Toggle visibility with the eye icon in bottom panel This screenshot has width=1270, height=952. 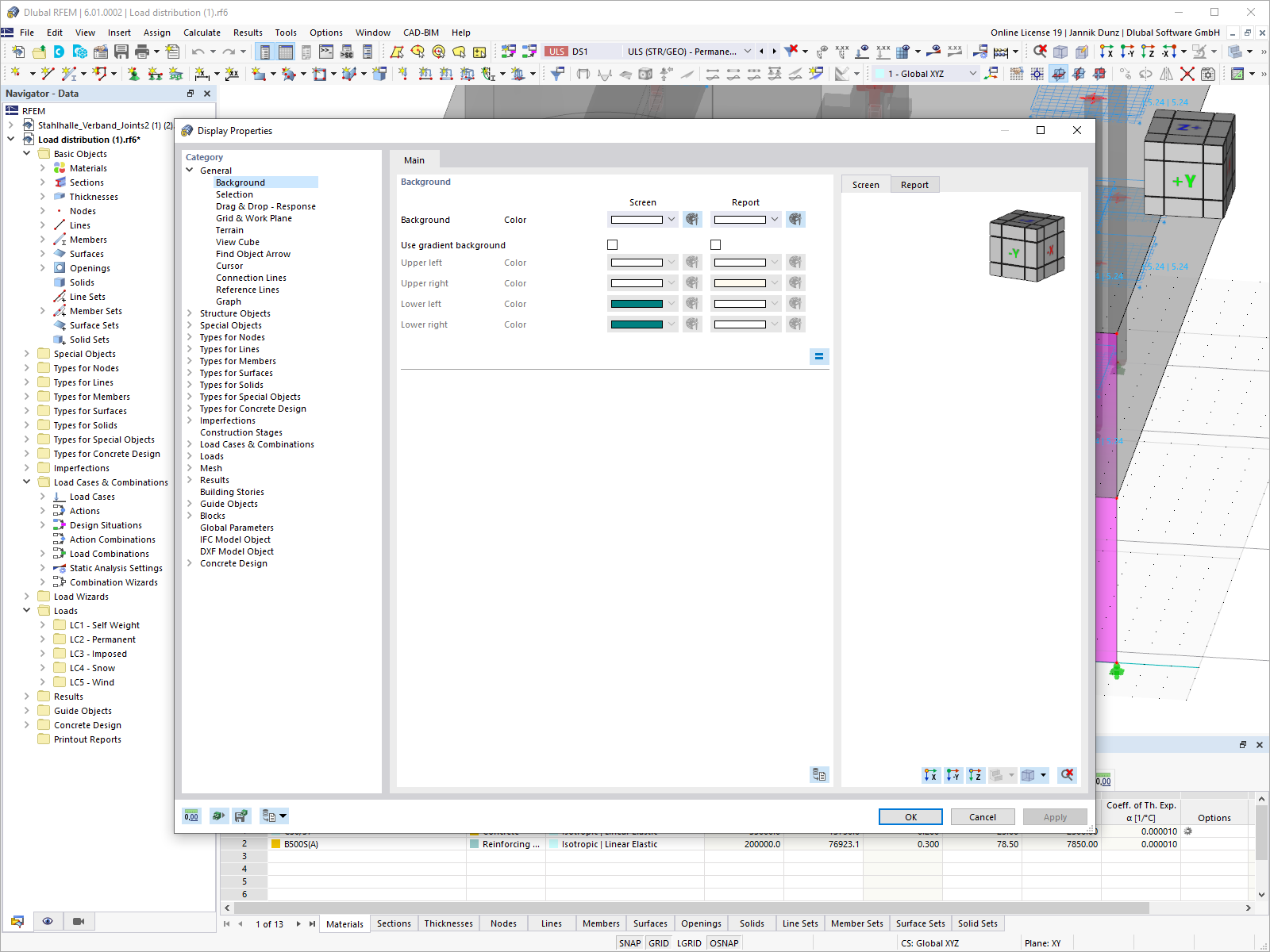(x=48, y=920)
